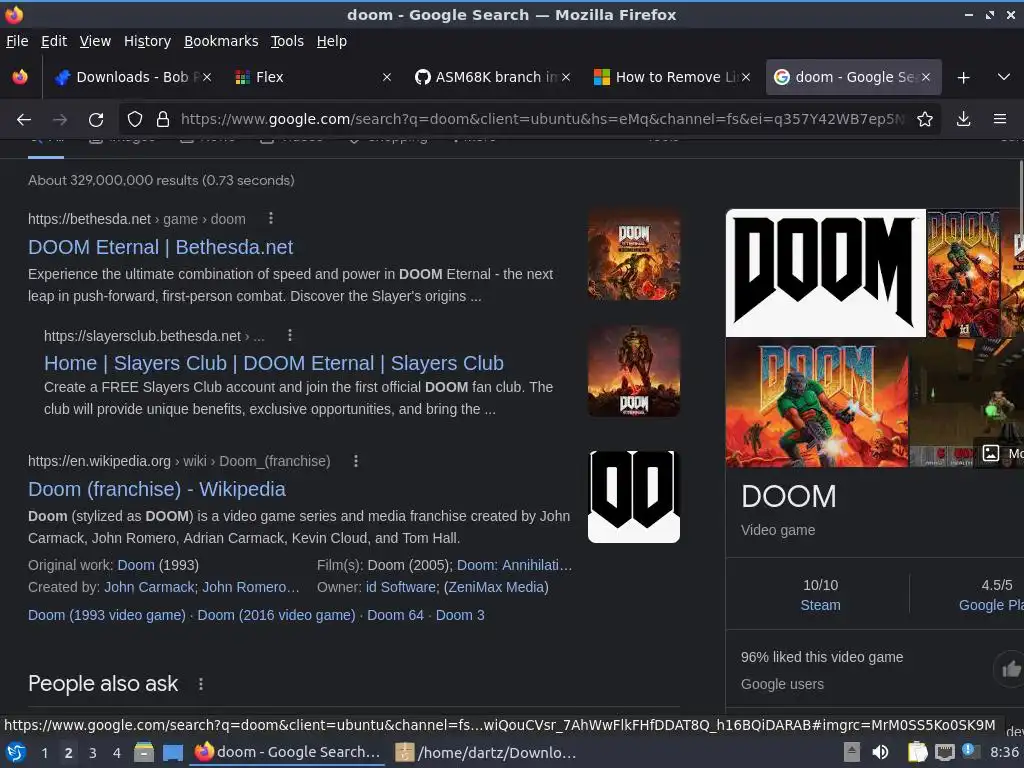Switch to workspace 1 in taskbar

click(44, 753)
